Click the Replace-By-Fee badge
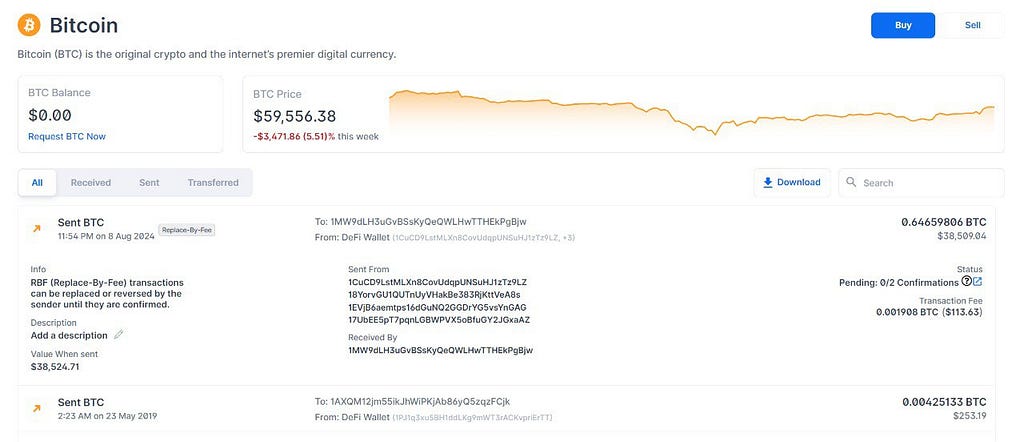 187,230
